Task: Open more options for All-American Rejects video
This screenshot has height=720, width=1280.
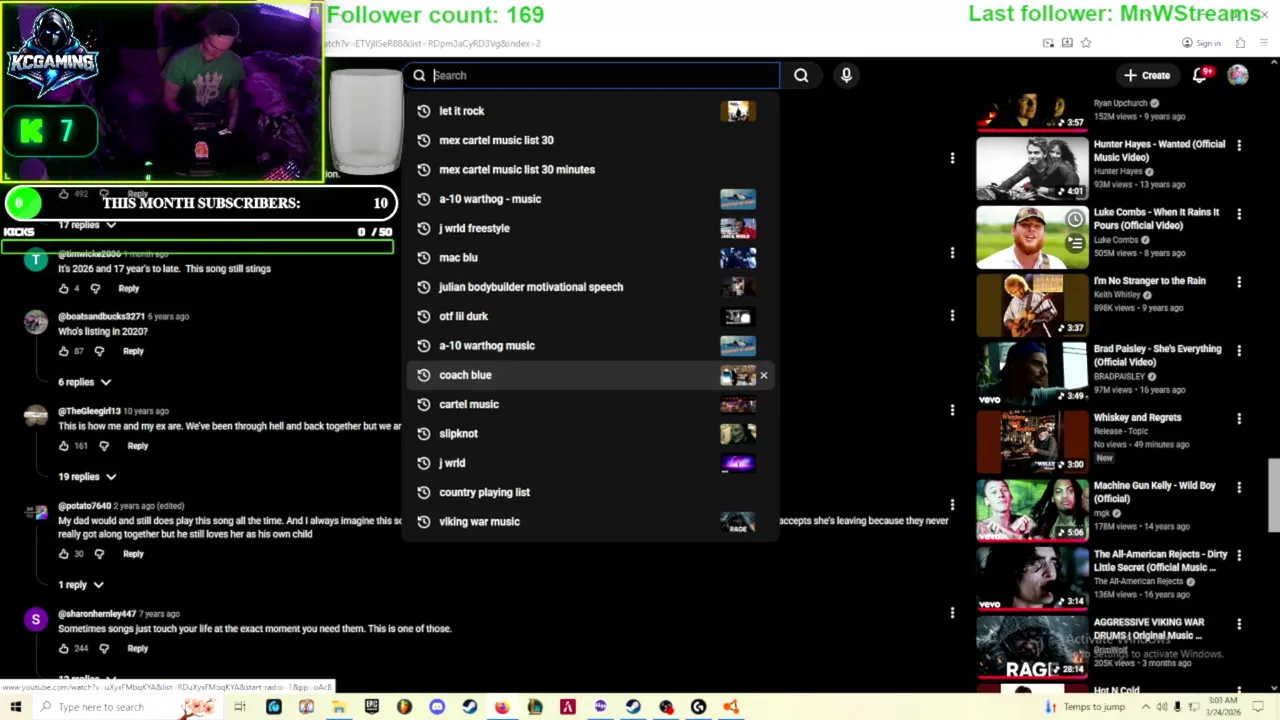Action: (1239, 555)
